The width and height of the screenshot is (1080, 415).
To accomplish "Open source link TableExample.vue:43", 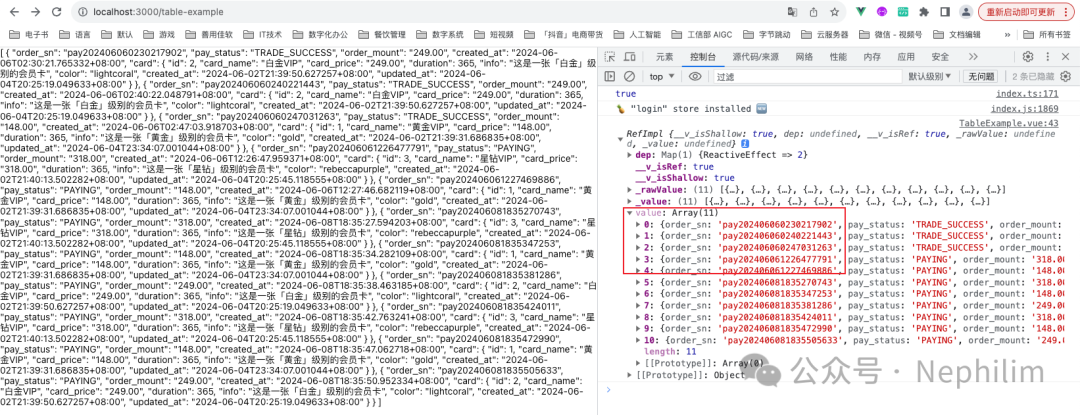I will [x=1008, y=123].
